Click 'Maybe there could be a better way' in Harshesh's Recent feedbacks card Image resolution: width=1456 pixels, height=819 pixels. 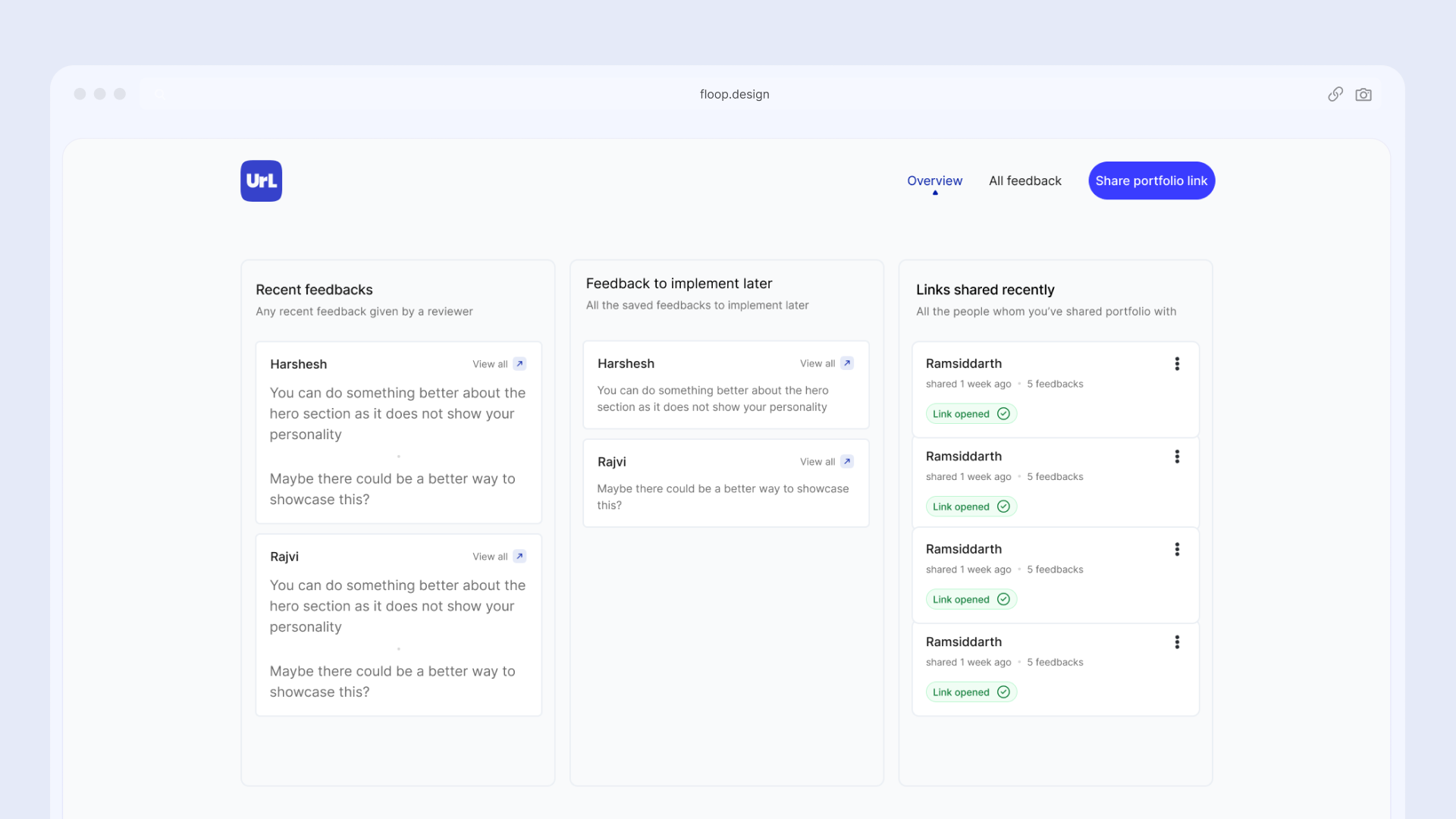tap(392, 489)
